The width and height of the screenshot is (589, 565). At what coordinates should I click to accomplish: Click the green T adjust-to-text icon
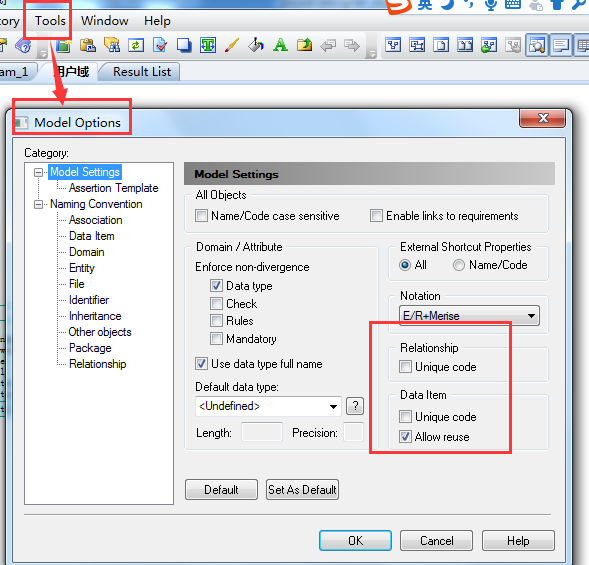coord(208,45)
